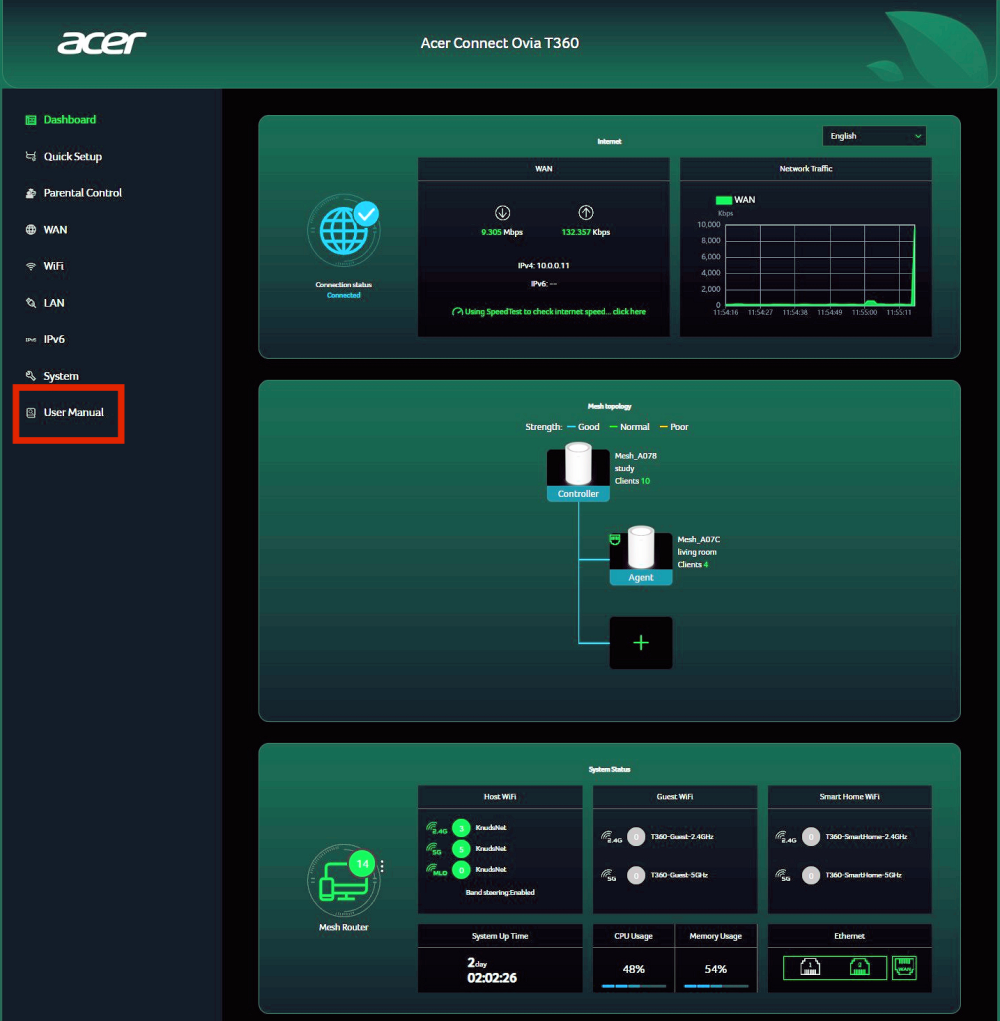1000x1021 pixels.
Task: Click the User Manual book icon
Action: pos(31,412)
